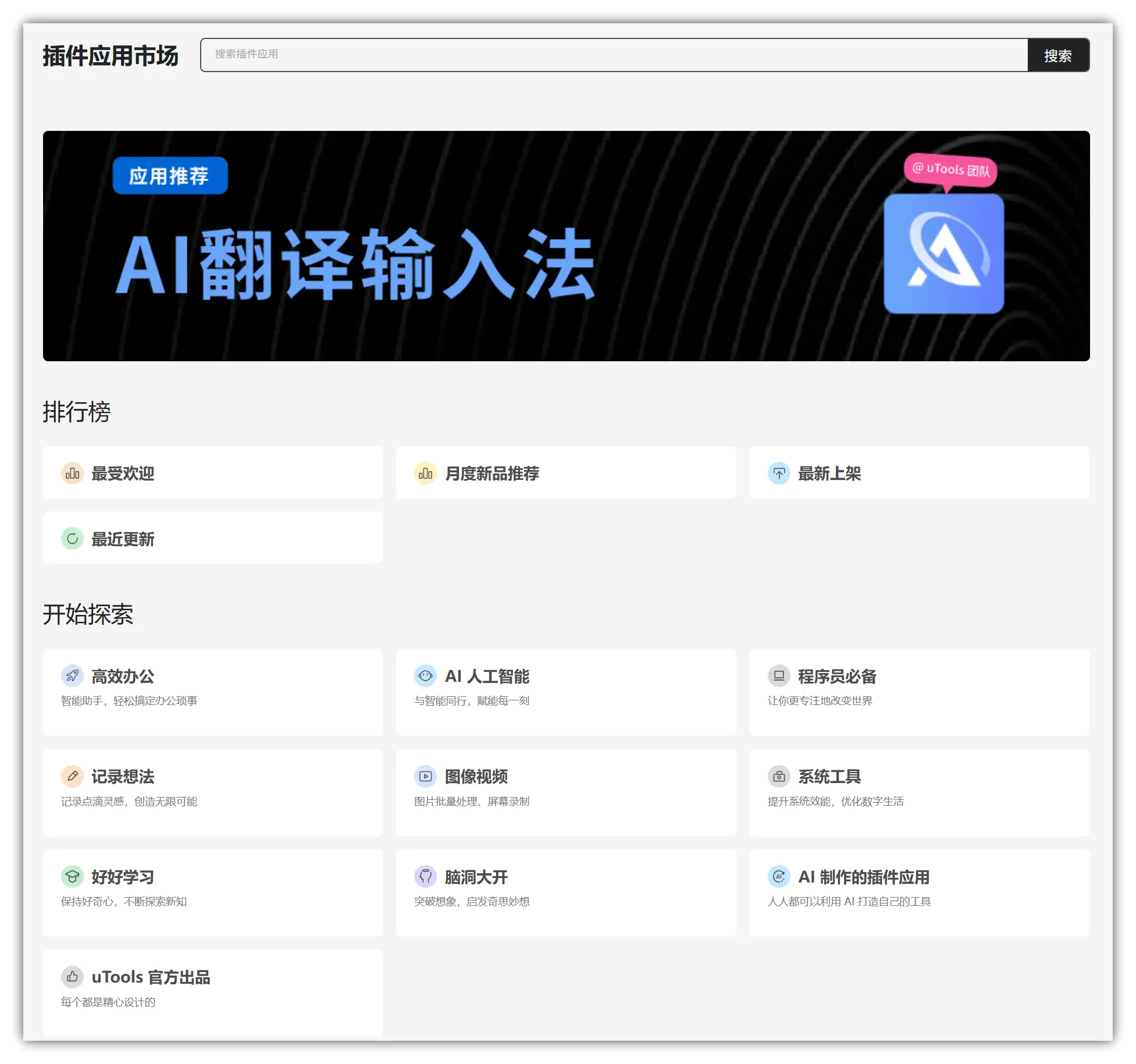Click the 记录想法 pencil icon
This screenshot has height=1064, width=1136.
tap(72, 776)
